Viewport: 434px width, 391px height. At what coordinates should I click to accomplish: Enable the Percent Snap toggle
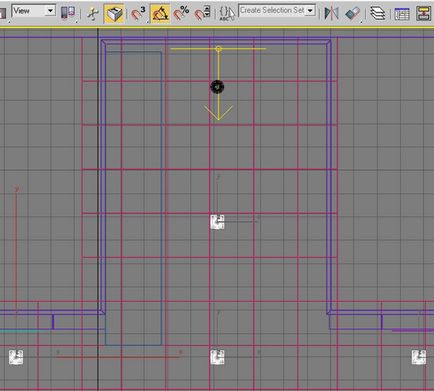tap(181, 14)
